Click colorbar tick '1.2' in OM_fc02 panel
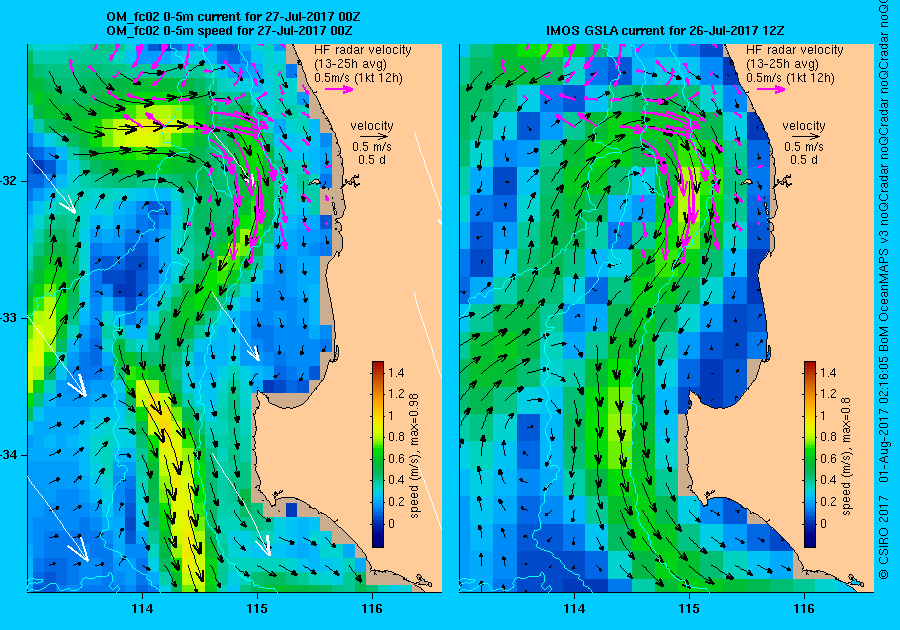 click(x=396, y=394)
